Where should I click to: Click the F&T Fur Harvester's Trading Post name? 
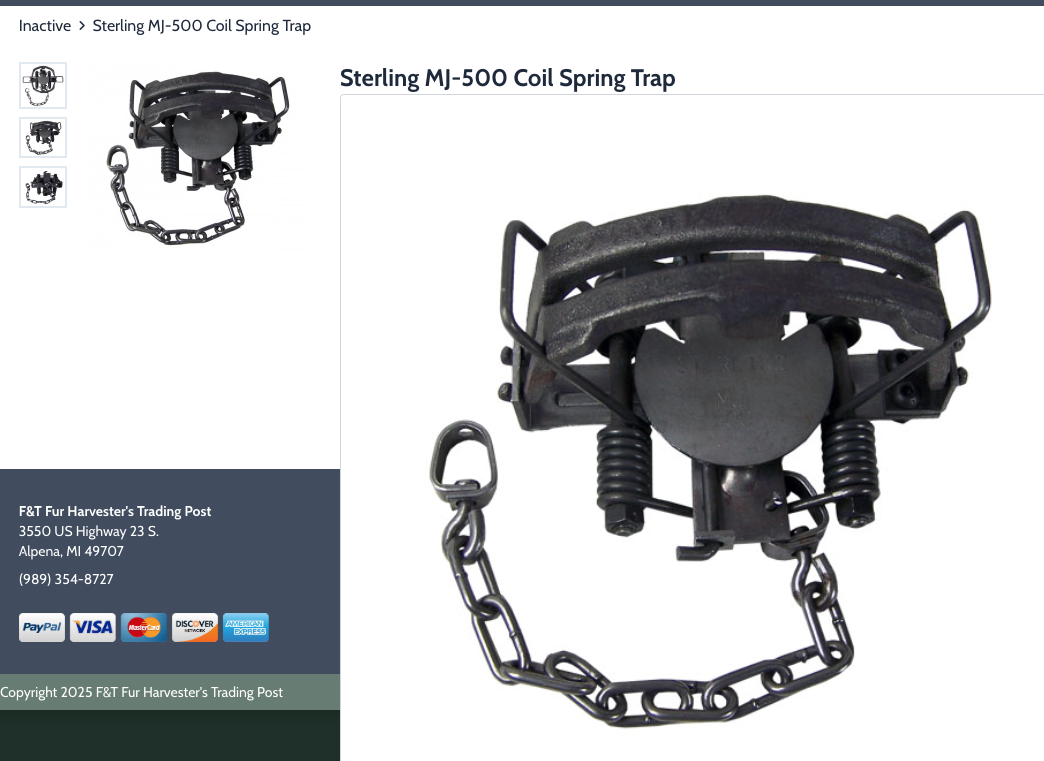pyautogui.click(x=115, y=511)
